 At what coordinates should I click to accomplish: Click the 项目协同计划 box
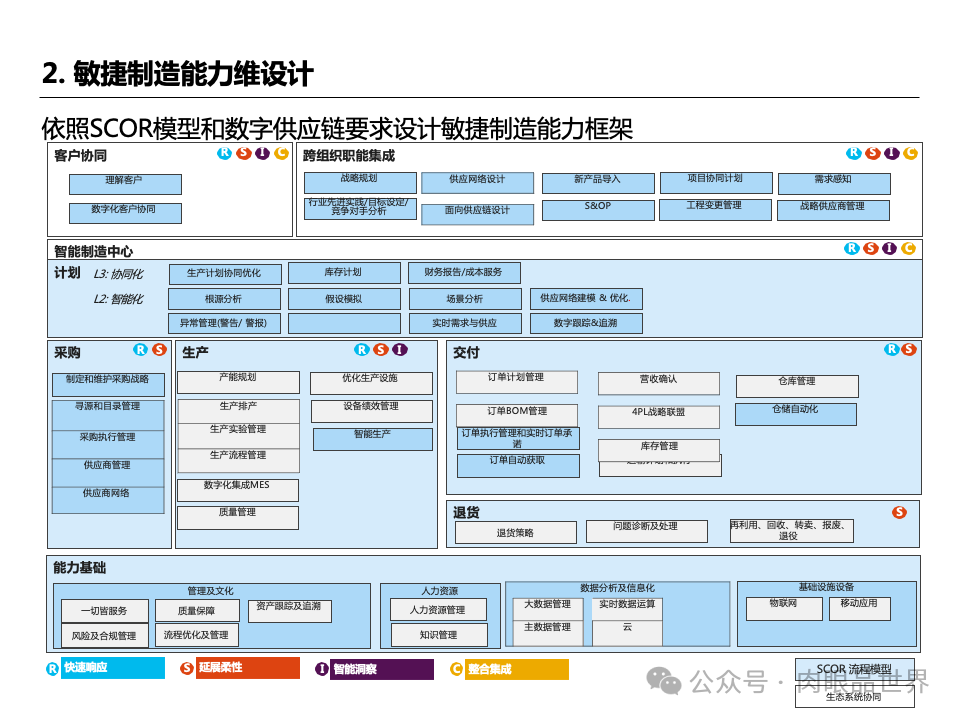pos(716,182)
